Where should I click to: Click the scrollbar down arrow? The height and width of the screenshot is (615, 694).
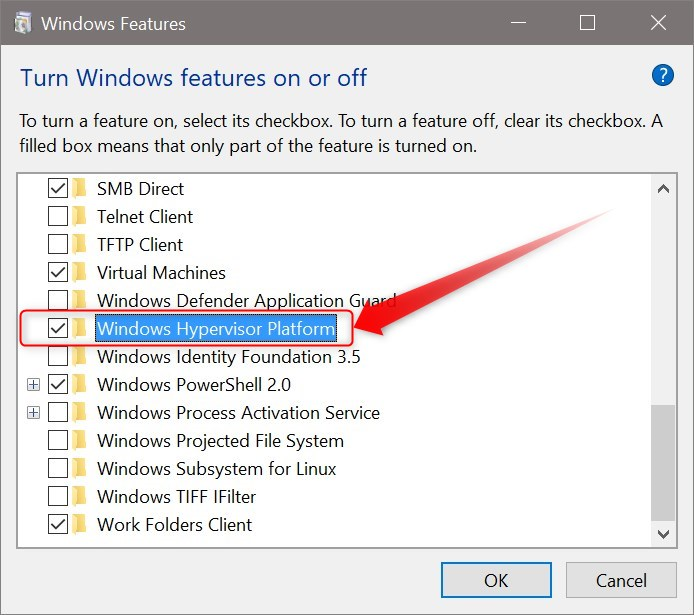(663, 534)
